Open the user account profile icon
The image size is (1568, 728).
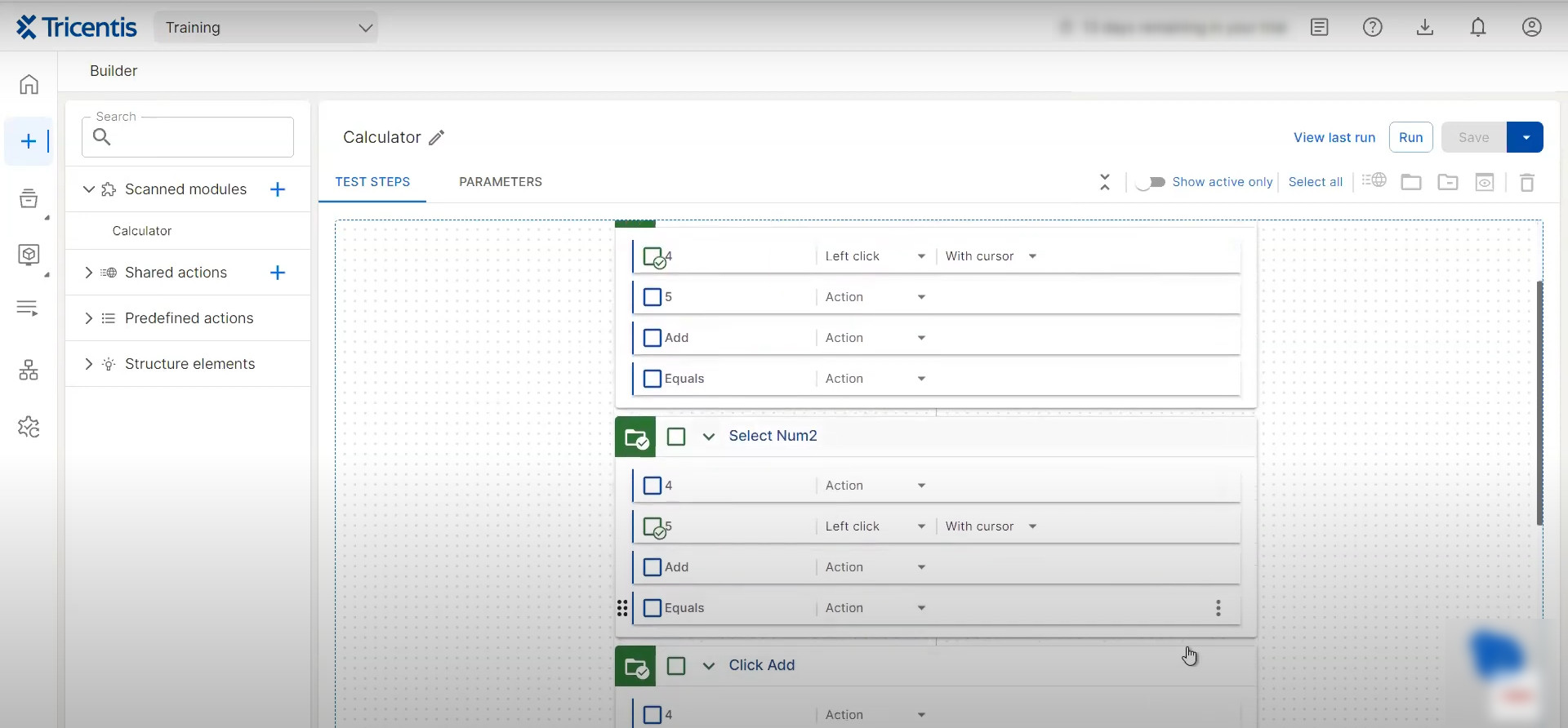[1531, 28]
